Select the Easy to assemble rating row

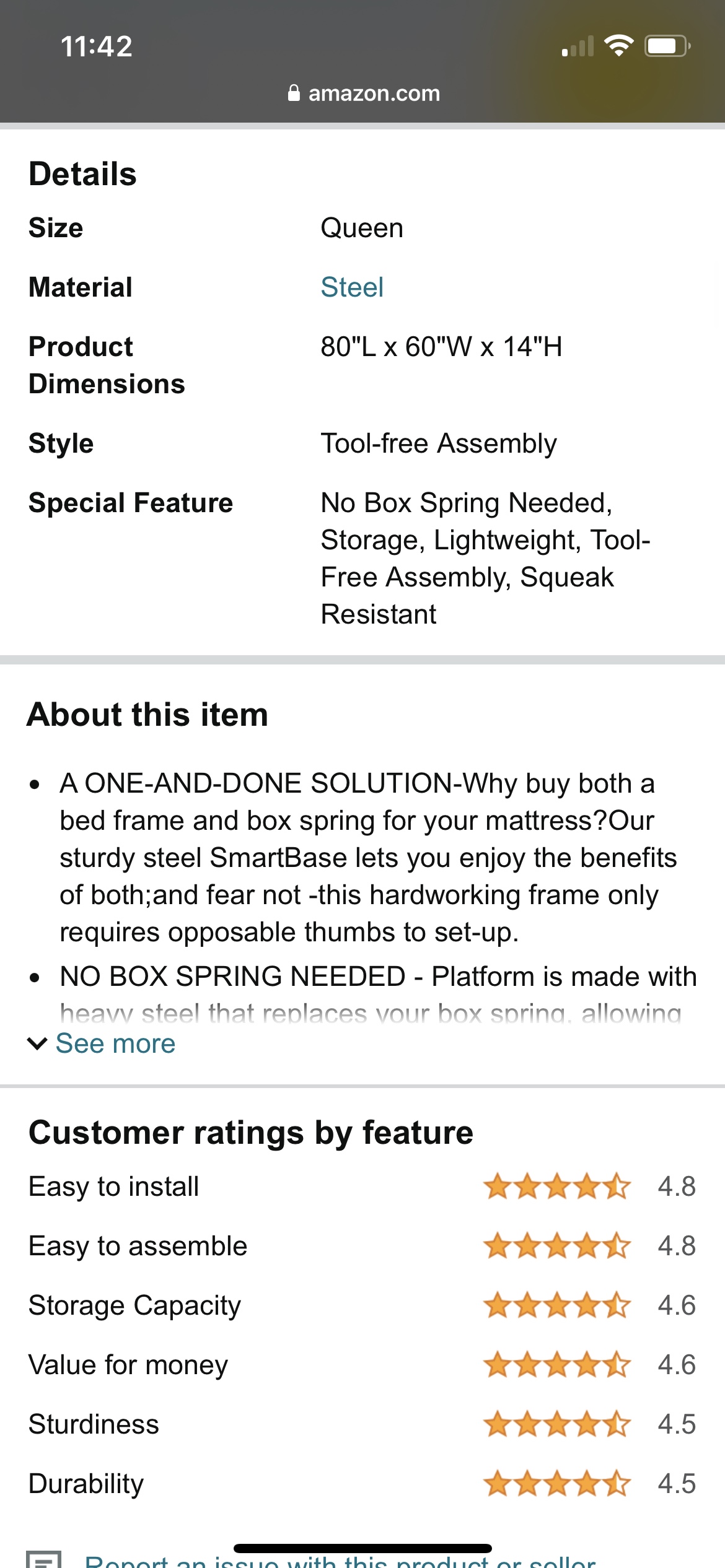click(x=362, y=1246)
